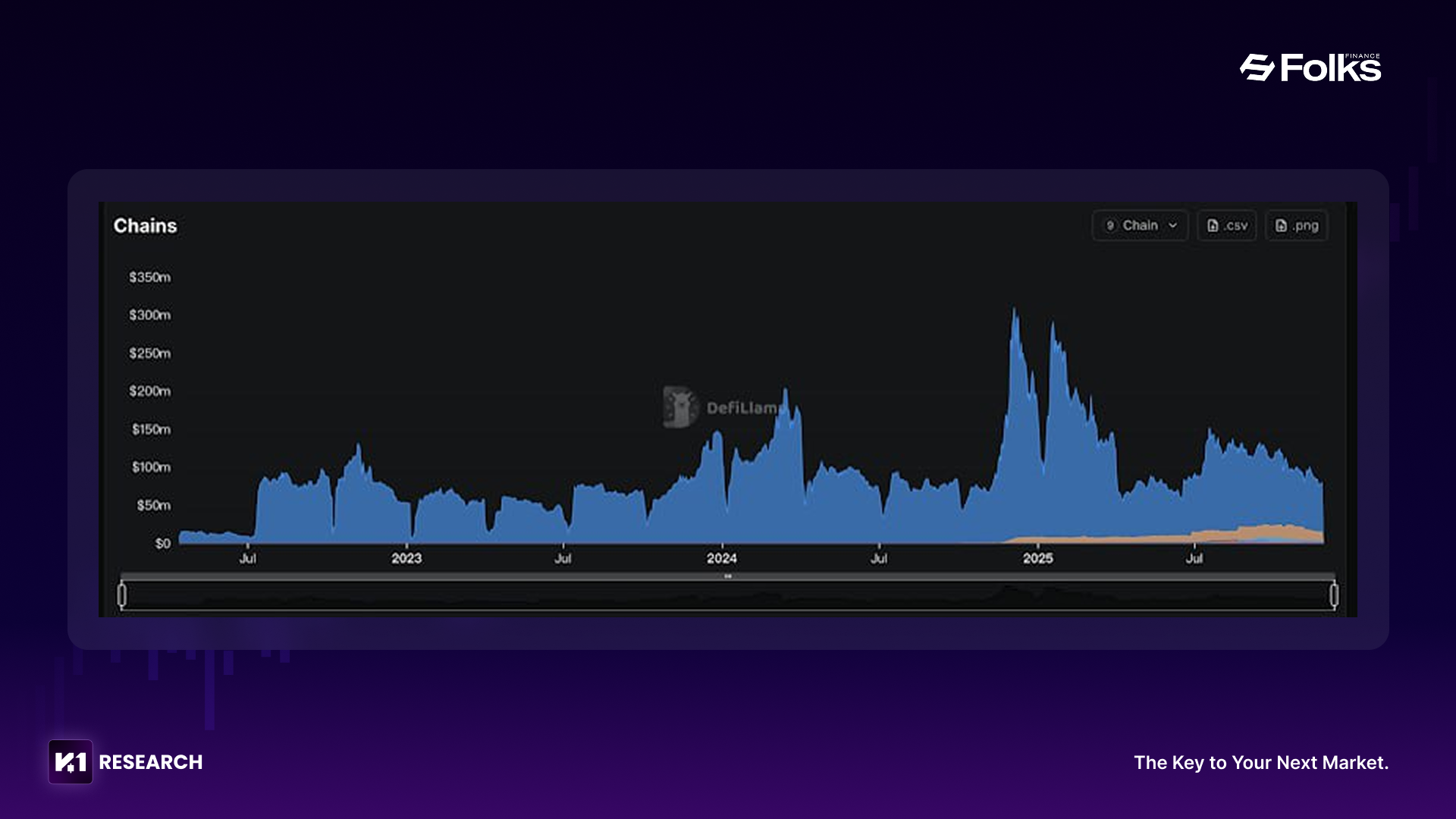Click the right handle of range slider

[x=1334, y=595]
